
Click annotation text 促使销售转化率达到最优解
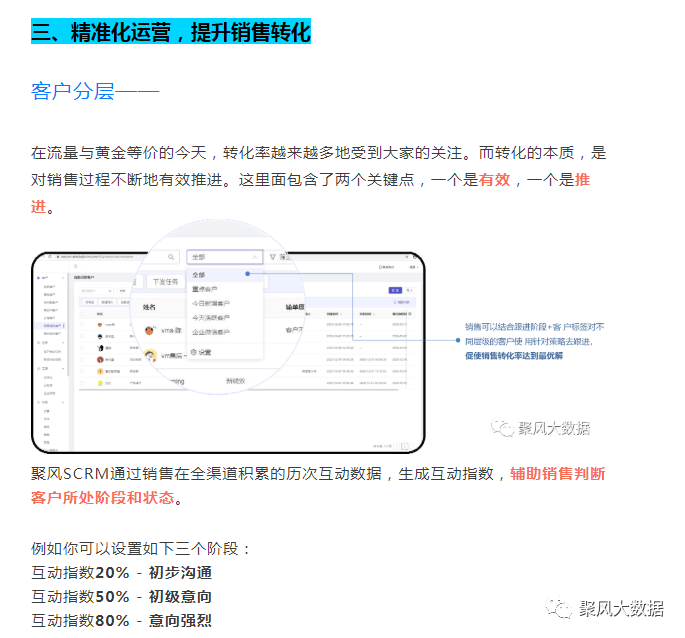coord(514,356)
